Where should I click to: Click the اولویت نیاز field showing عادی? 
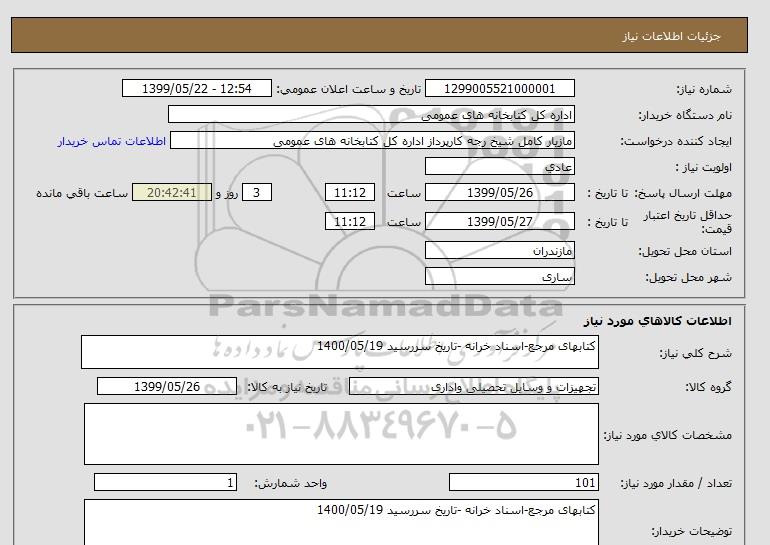(499, 166)
